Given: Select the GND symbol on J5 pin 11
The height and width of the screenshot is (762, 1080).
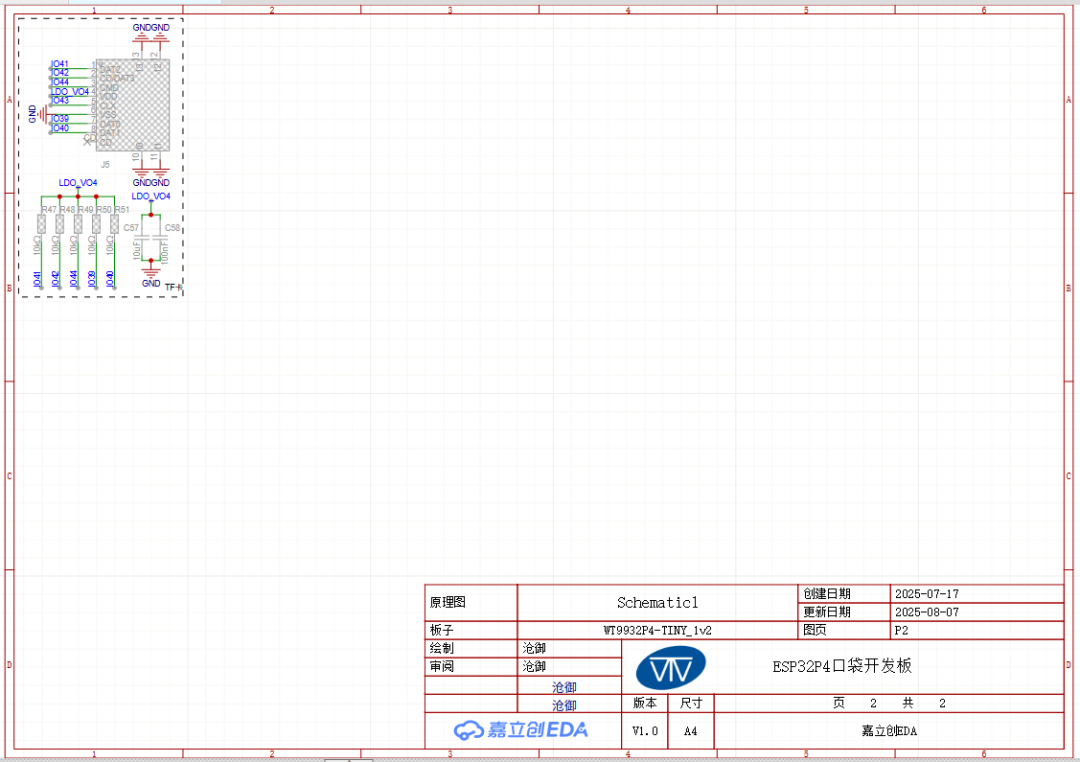Looking at the screenshot, I should 160,170.
